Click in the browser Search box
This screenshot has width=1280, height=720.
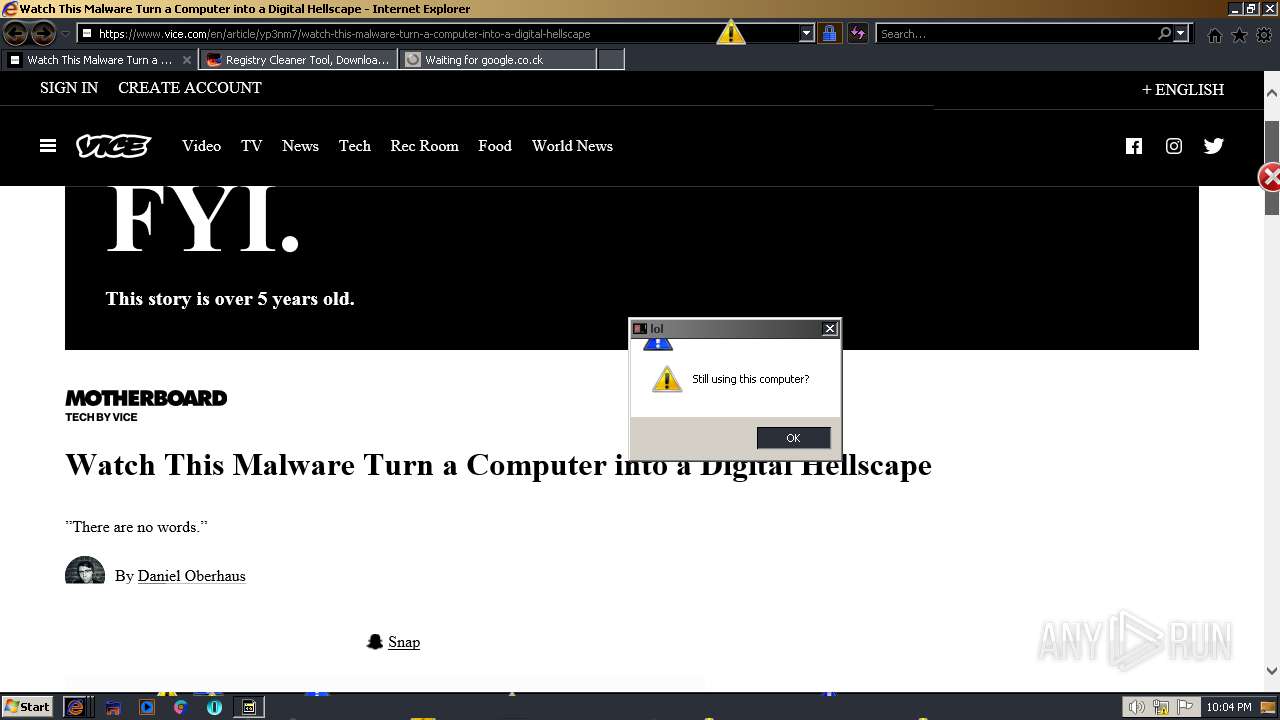(1015, 33)
